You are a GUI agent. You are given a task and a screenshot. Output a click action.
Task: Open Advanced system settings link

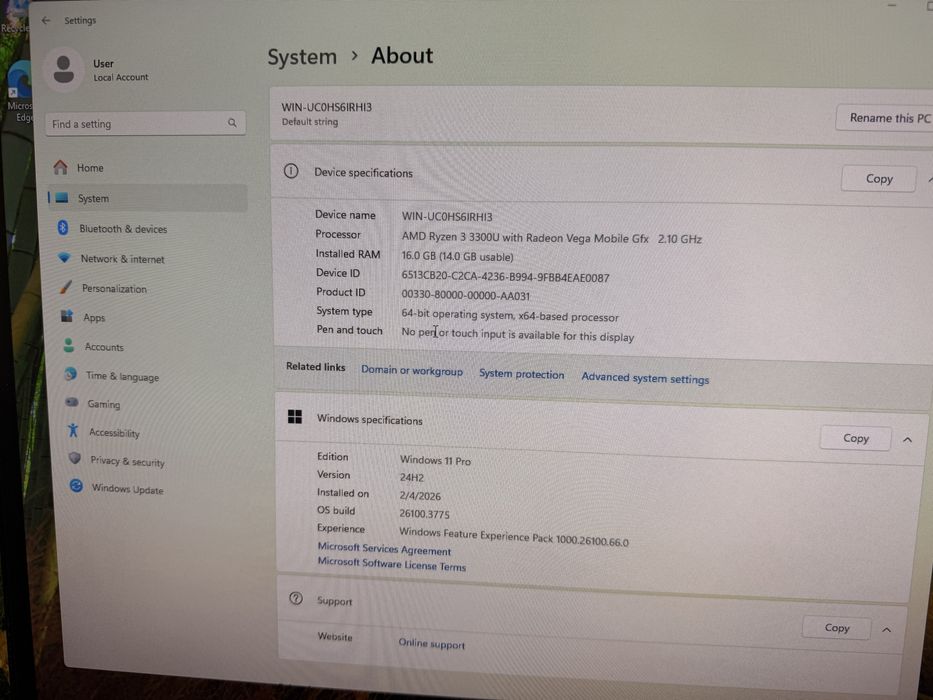point(645,378)
